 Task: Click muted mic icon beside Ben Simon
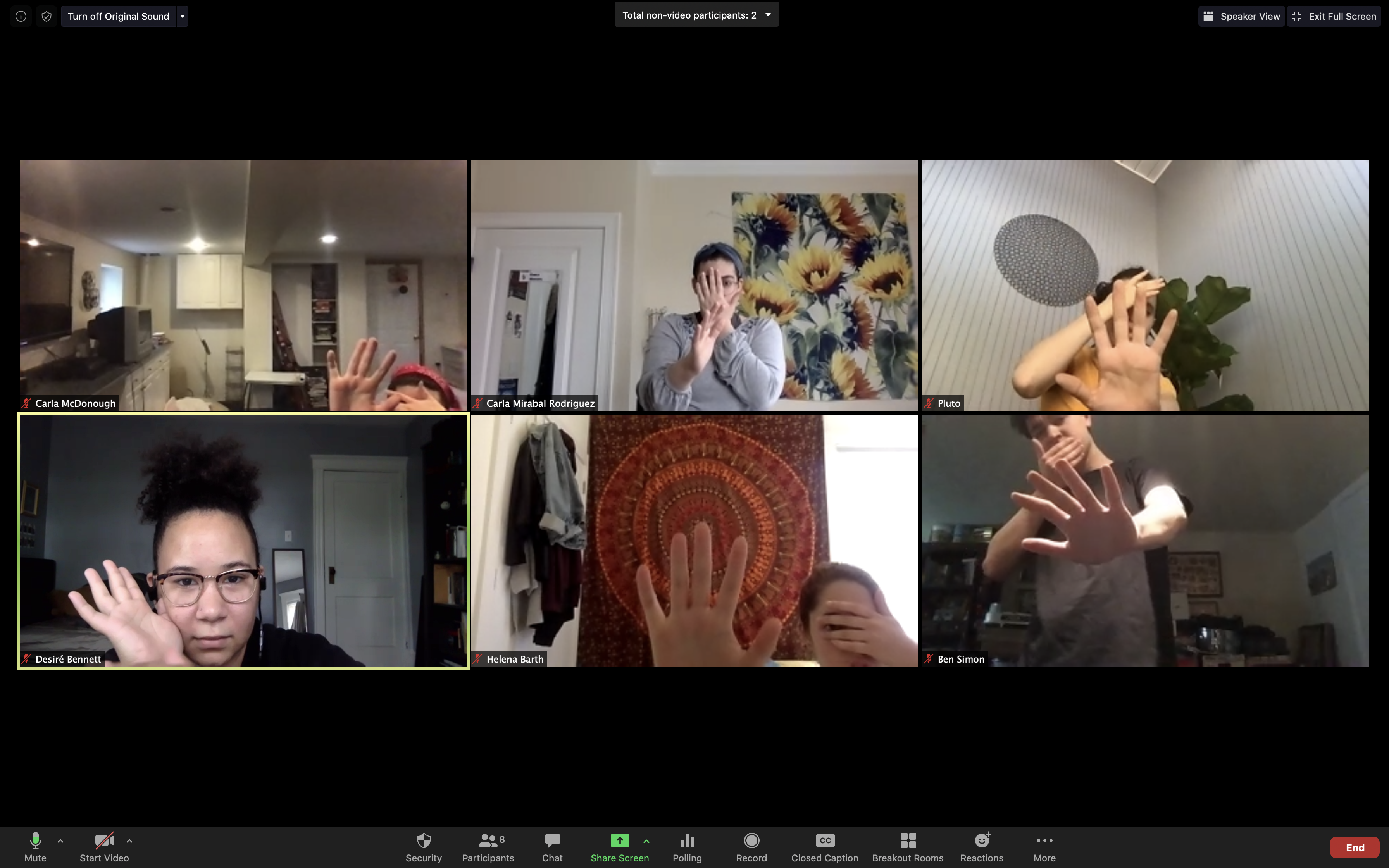[929, 659]
